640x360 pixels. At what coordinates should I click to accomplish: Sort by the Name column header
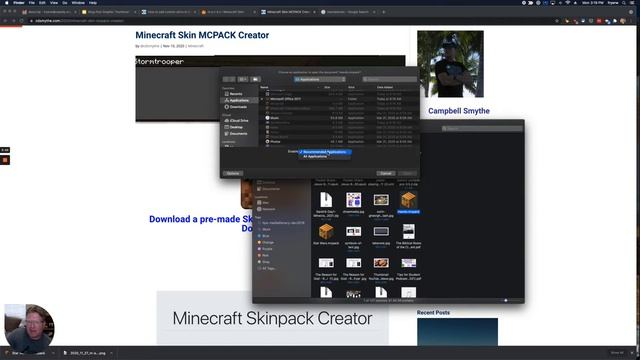264,87
